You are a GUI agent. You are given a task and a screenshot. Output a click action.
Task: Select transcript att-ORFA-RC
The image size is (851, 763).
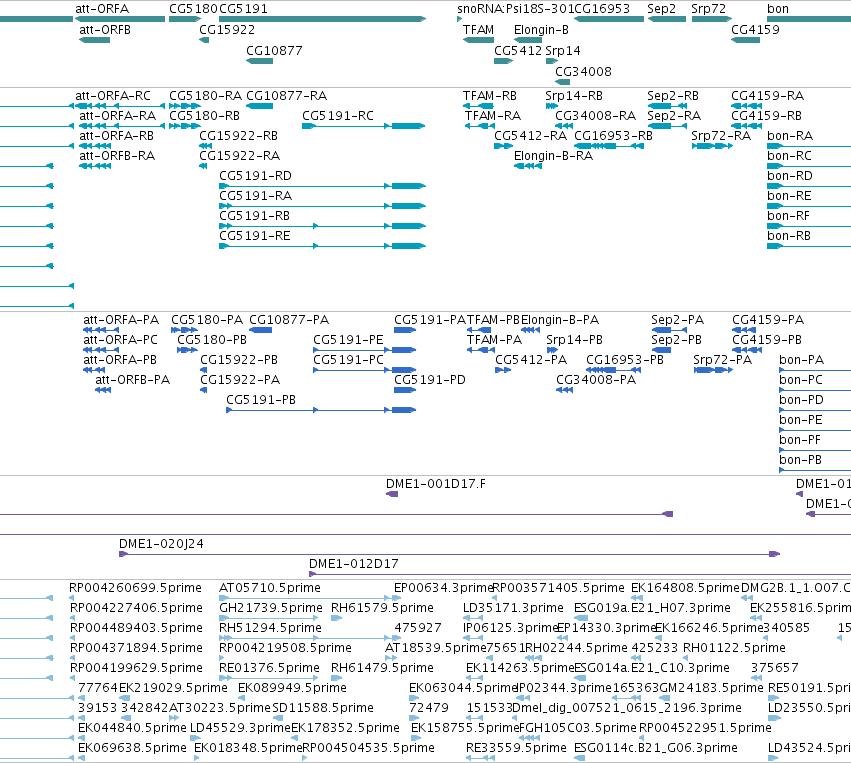click(113, 96)
